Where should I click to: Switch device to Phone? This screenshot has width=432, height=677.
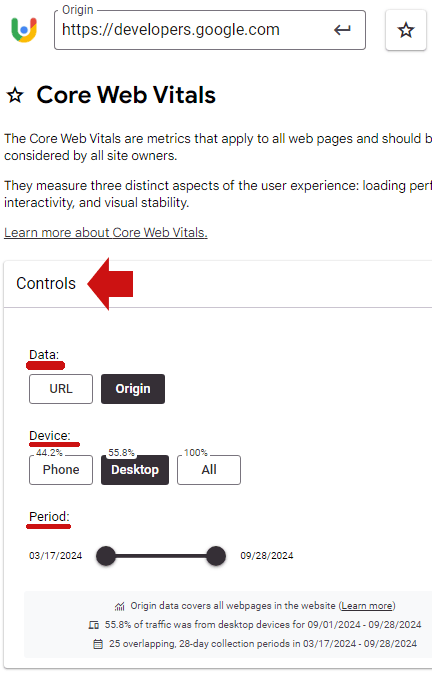[61, 470]
